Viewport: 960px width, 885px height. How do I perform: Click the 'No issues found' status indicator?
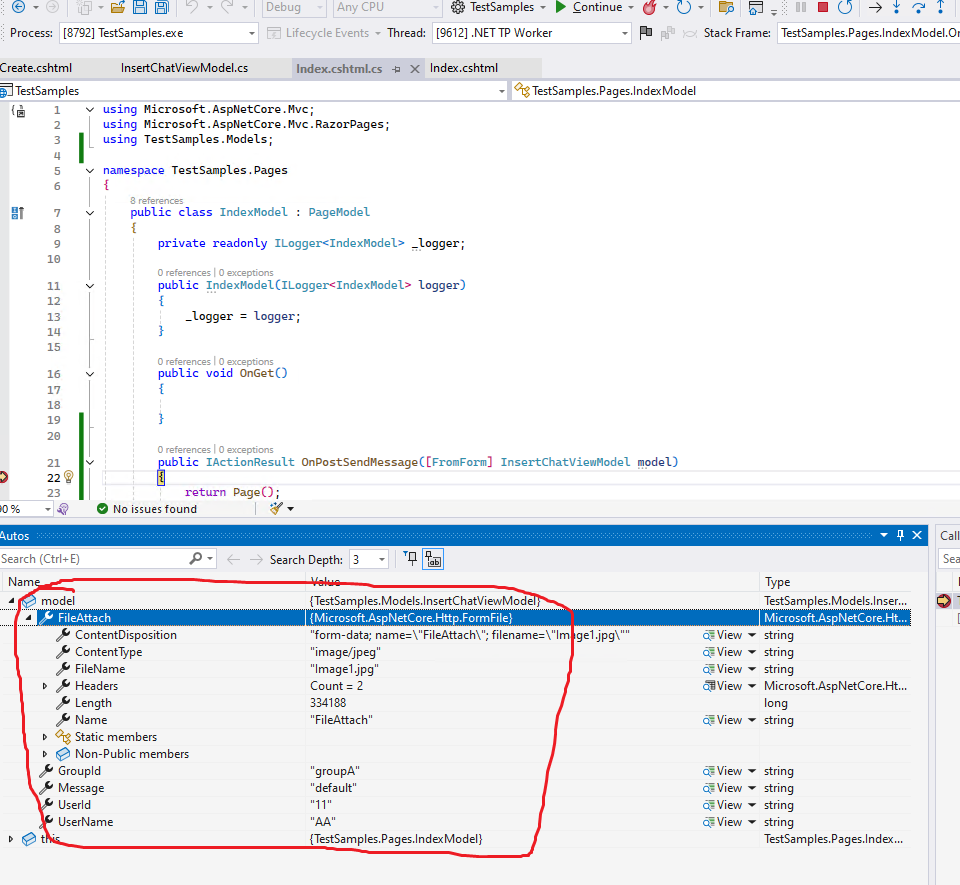pos(147,509)
